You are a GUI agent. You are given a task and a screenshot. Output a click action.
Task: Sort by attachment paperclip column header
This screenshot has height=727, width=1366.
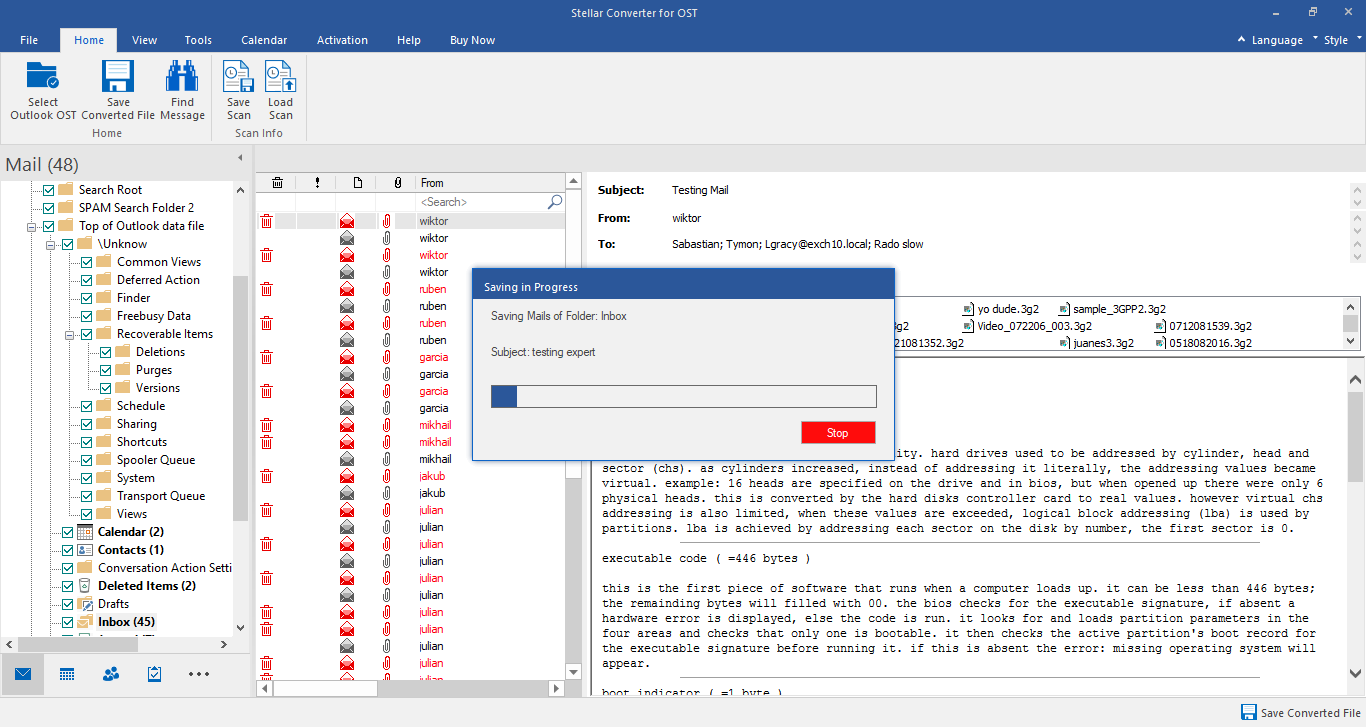(x=397, y=183)
